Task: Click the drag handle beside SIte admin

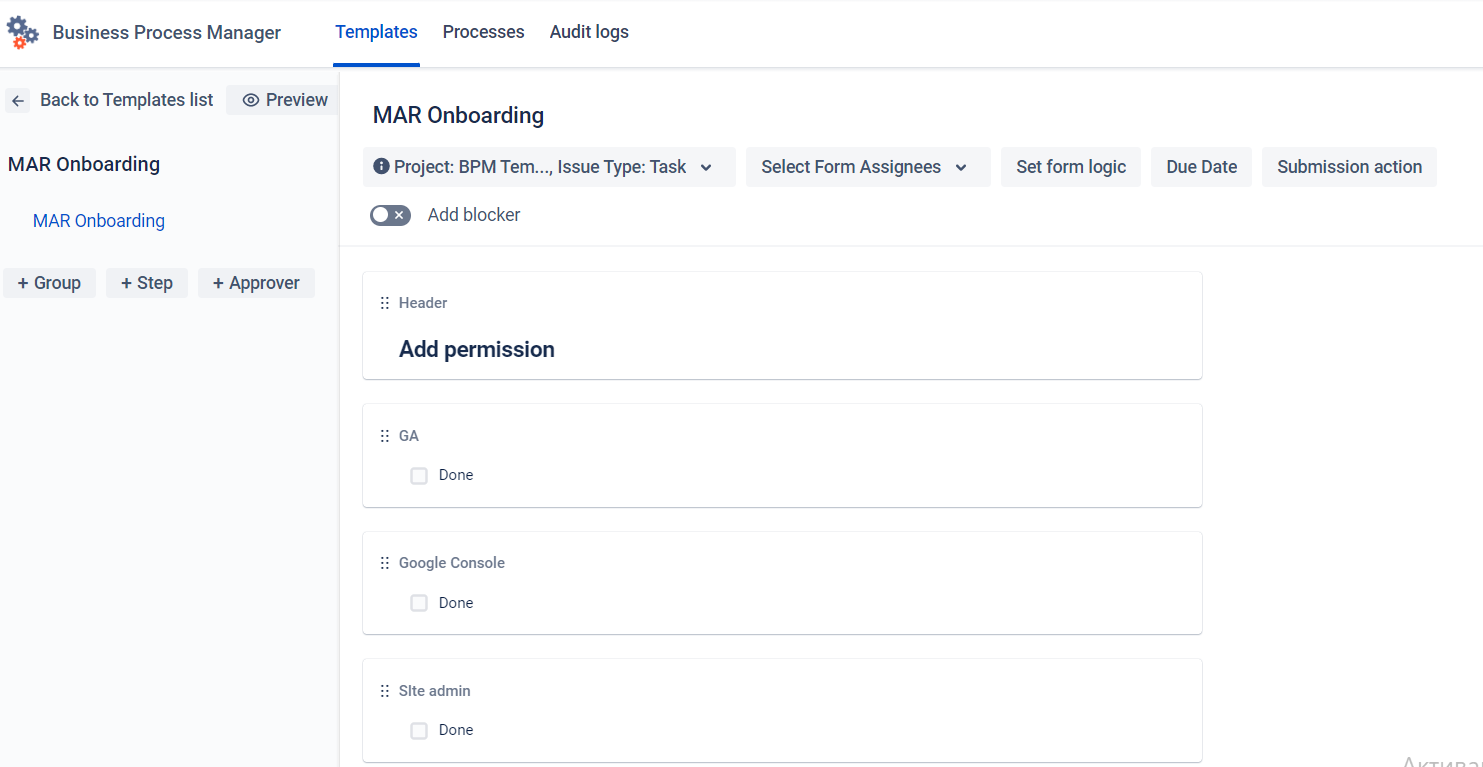Action: click(x=385, y=690)
